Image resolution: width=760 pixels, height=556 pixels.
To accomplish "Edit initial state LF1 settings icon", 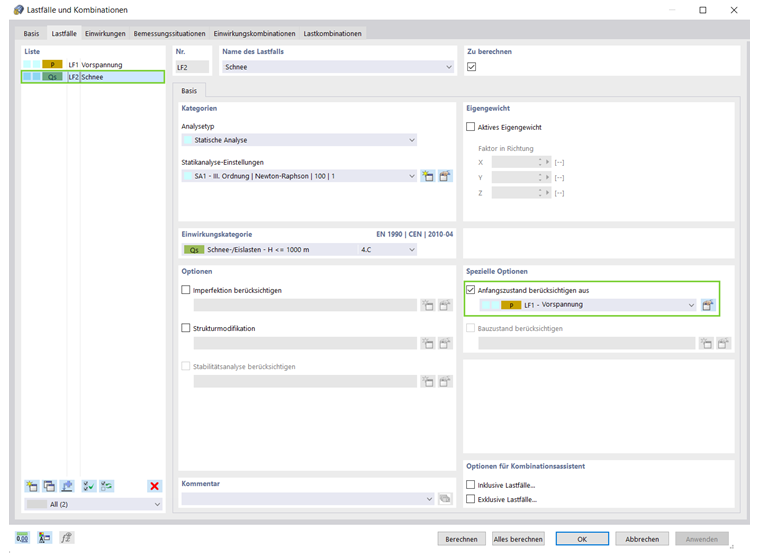I will tap(708, 305).
